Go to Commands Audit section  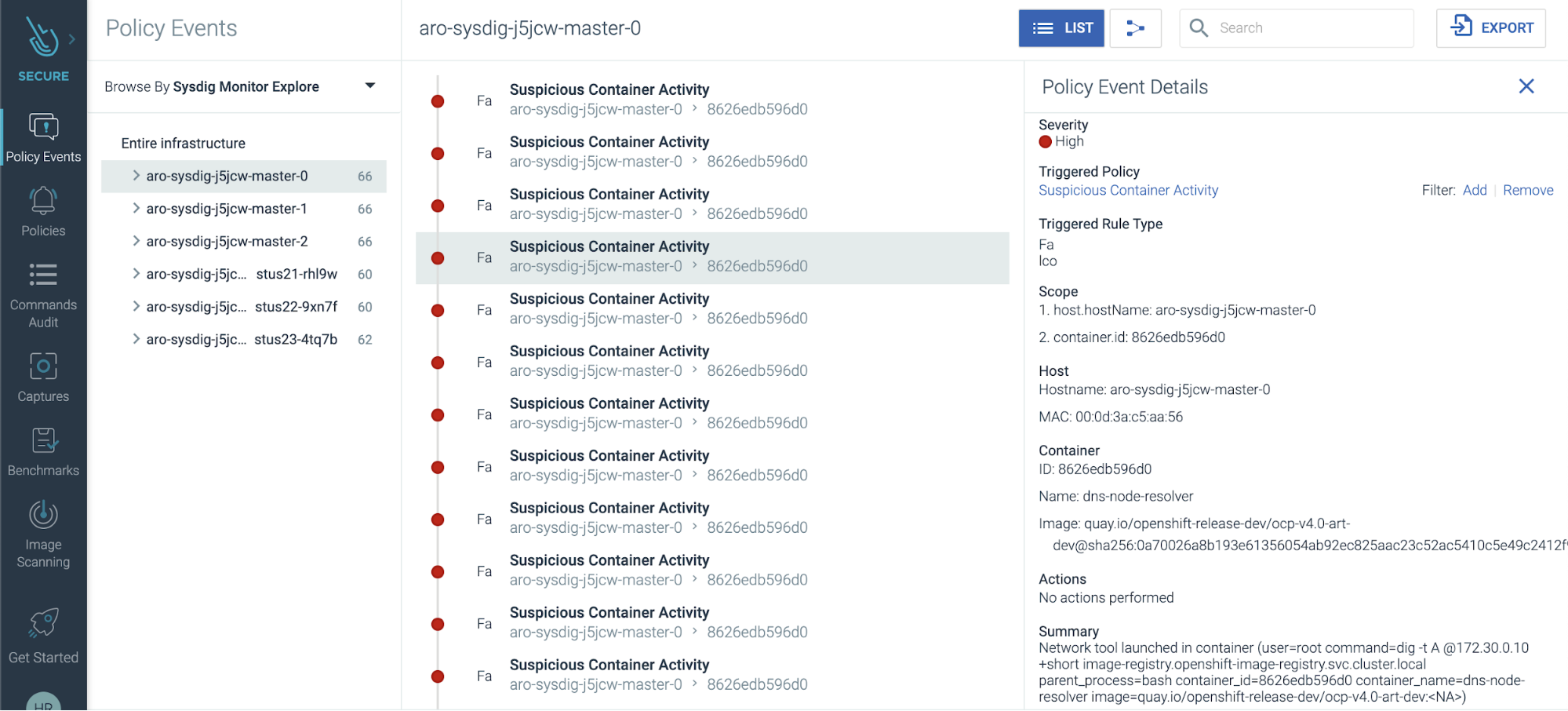coord(43,296)
